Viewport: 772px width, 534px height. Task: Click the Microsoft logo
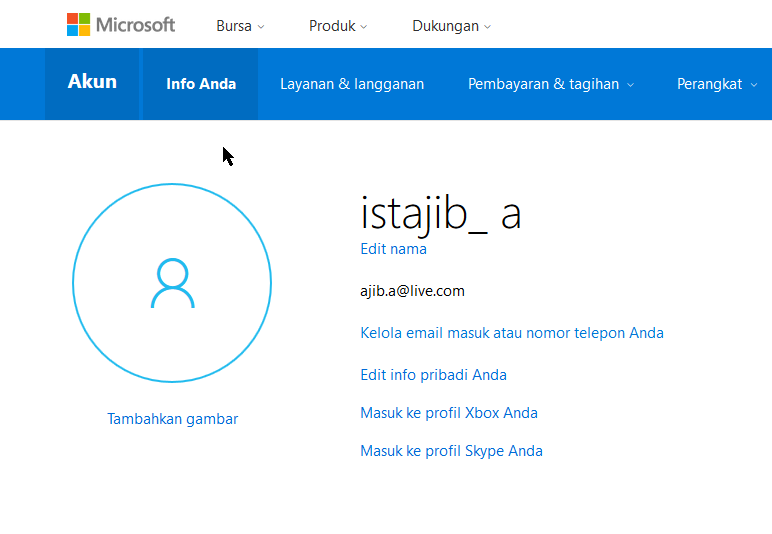pyautogui.click(x=121, y=25)
